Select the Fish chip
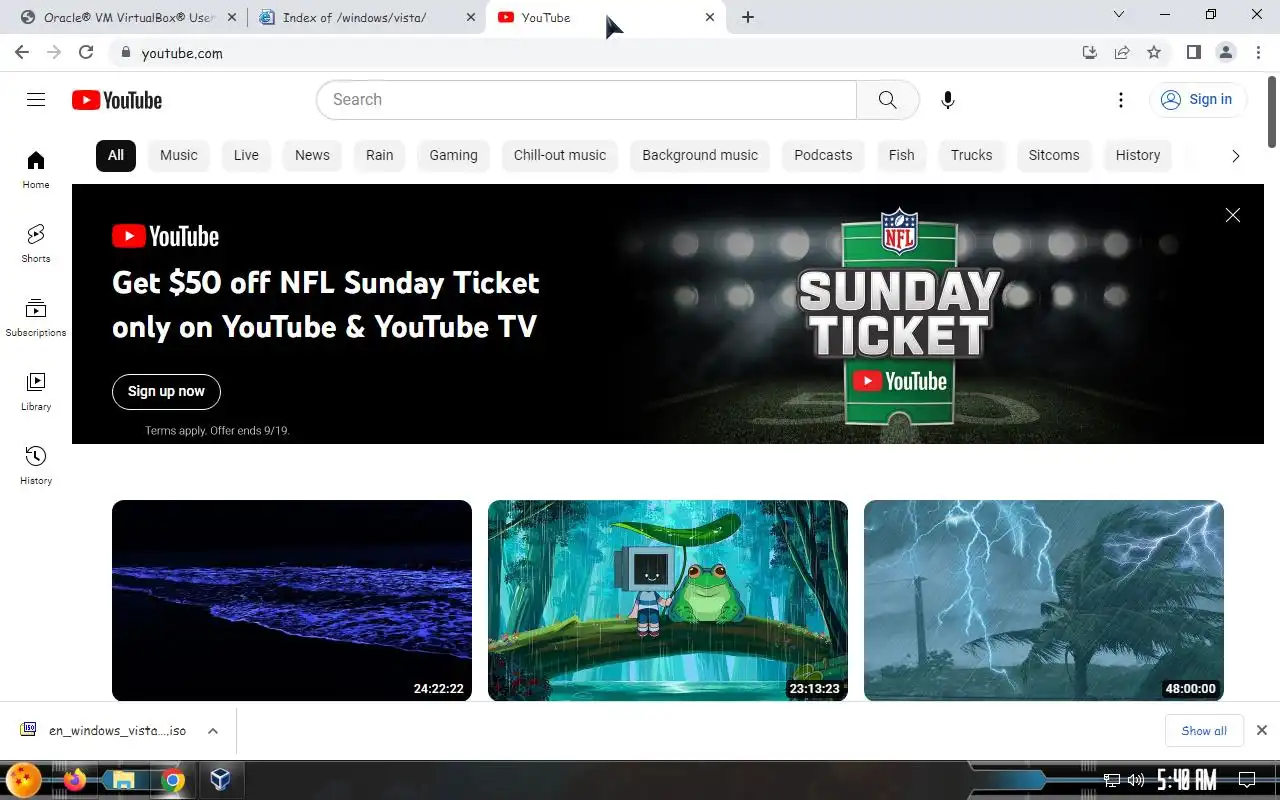This screenshot has width=1280, height=800. pyautogui.click(x=902, y=155)
